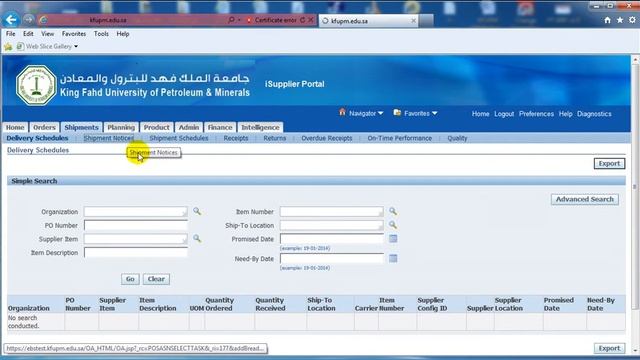
Task: Click the browser forward arrow button
Action: tap(28, 20)
